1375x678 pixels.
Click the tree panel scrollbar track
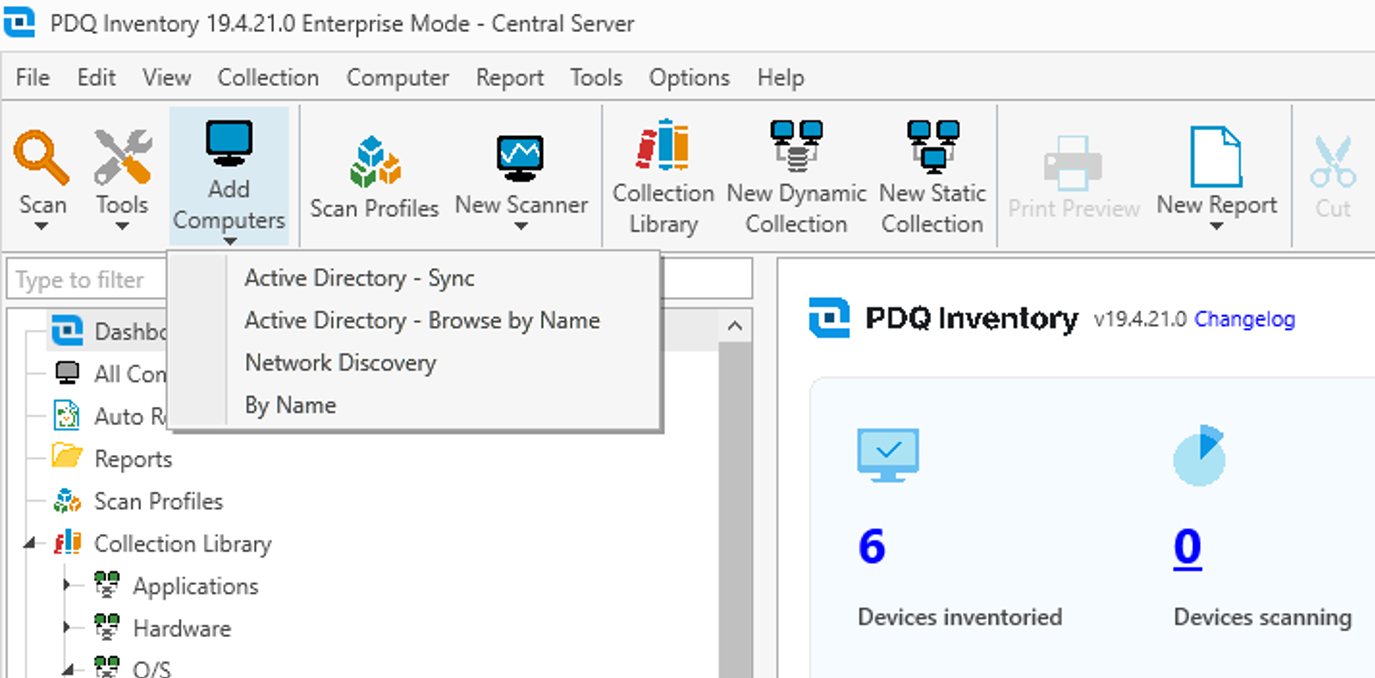[x=735, y=510]
